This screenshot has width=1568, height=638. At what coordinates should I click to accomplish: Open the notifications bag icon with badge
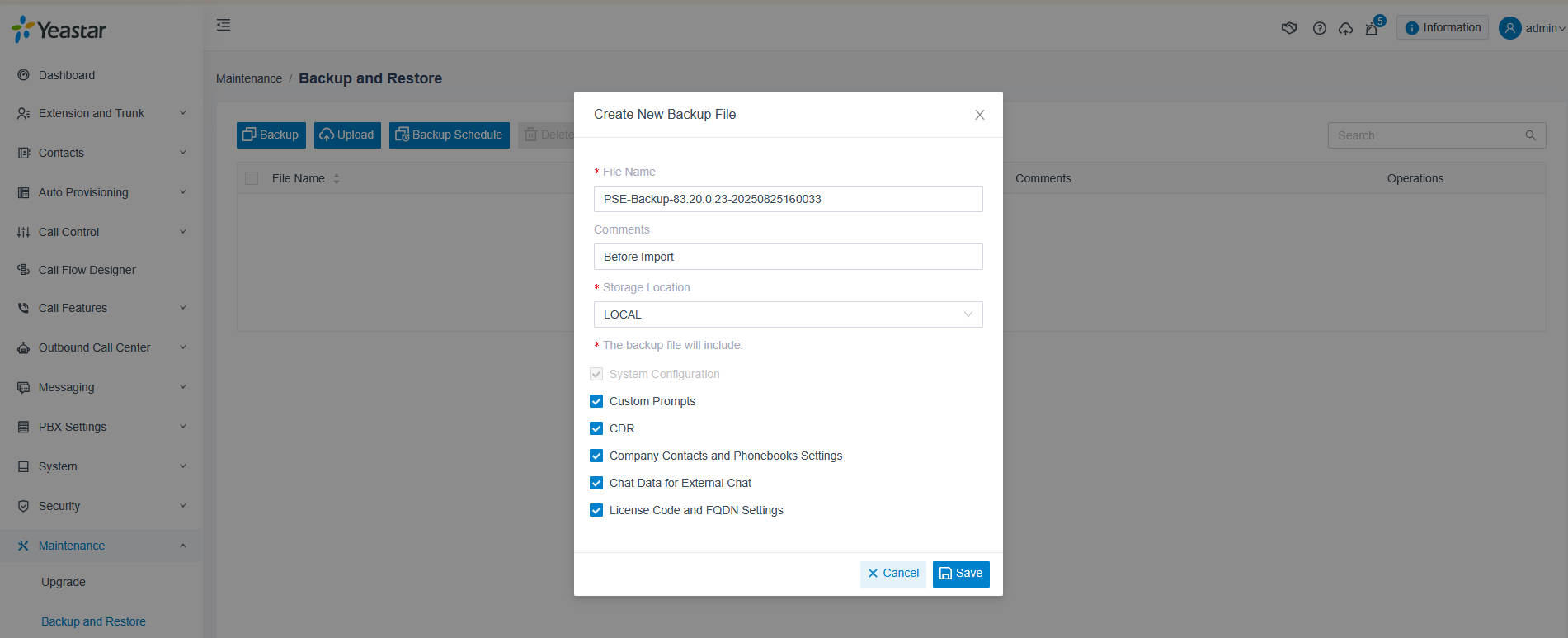coord(1372,29)
